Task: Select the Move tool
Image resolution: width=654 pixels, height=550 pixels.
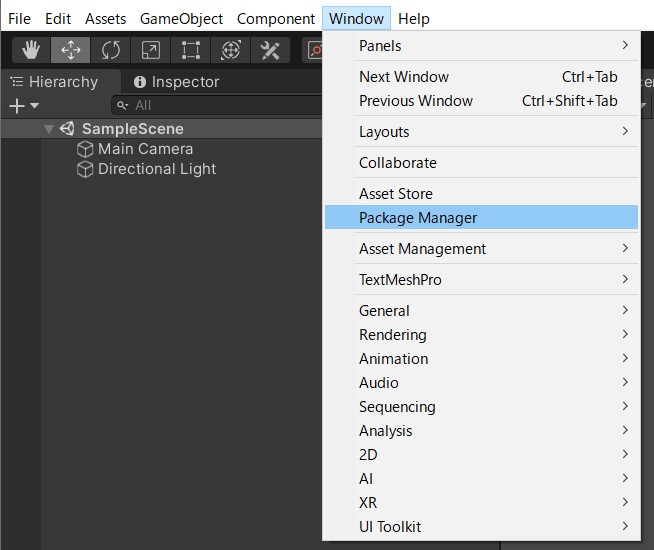Action: (x=71, y=50)
